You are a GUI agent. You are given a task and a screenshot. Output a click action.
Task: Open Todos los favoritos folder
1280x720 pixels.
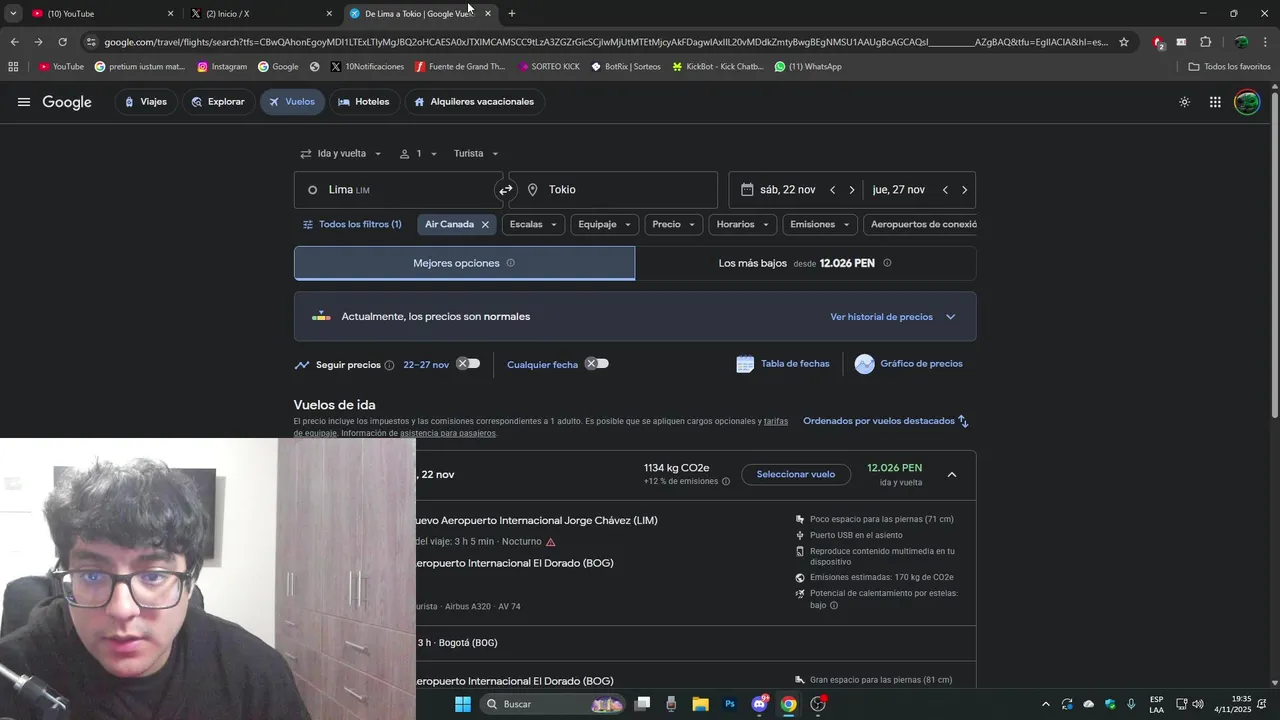[x=1229, y=67]
